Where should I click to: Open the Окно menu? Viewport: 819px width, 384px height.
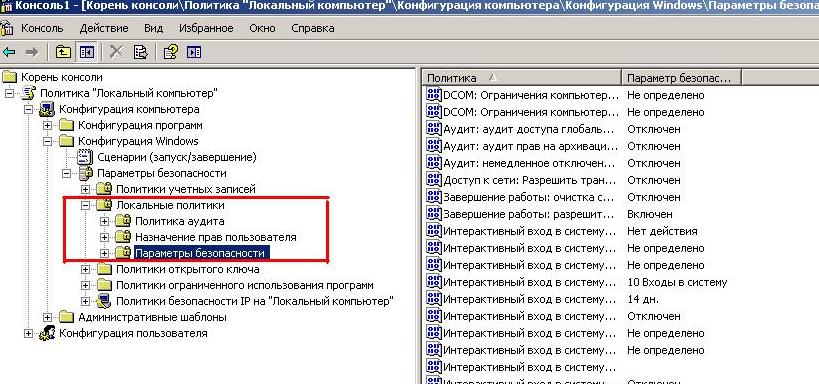pyautogui.click(x=262, y=28)
